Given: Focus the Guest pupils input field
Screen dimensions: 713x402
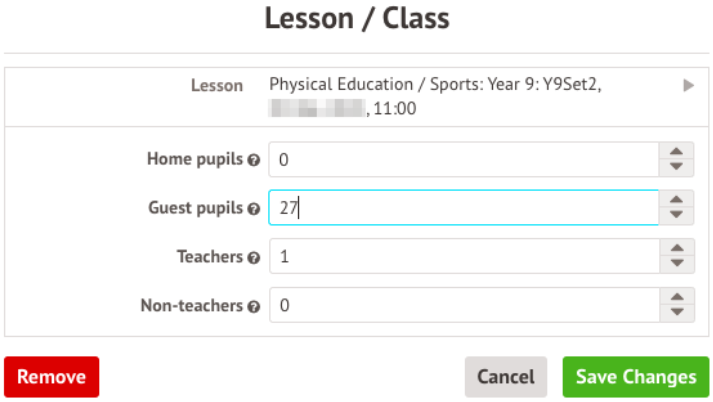Looking at the screenshot, I should tap(463, 208).
